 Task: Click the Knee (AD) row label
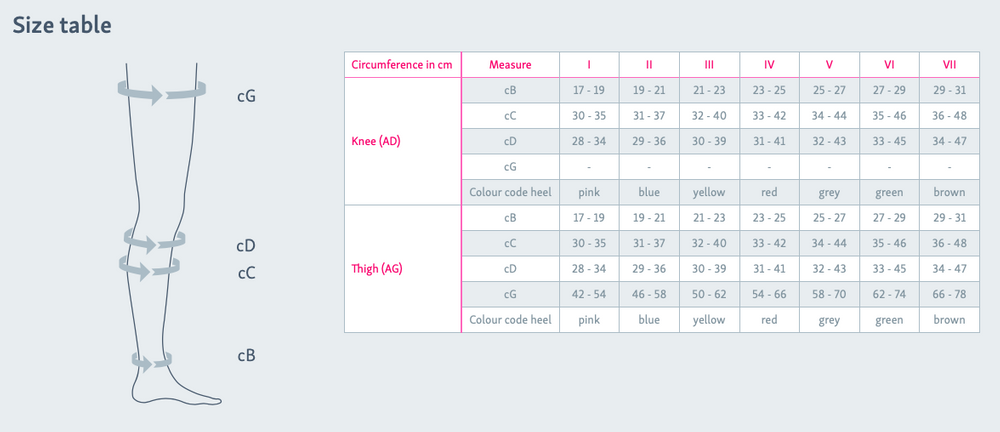376,141
